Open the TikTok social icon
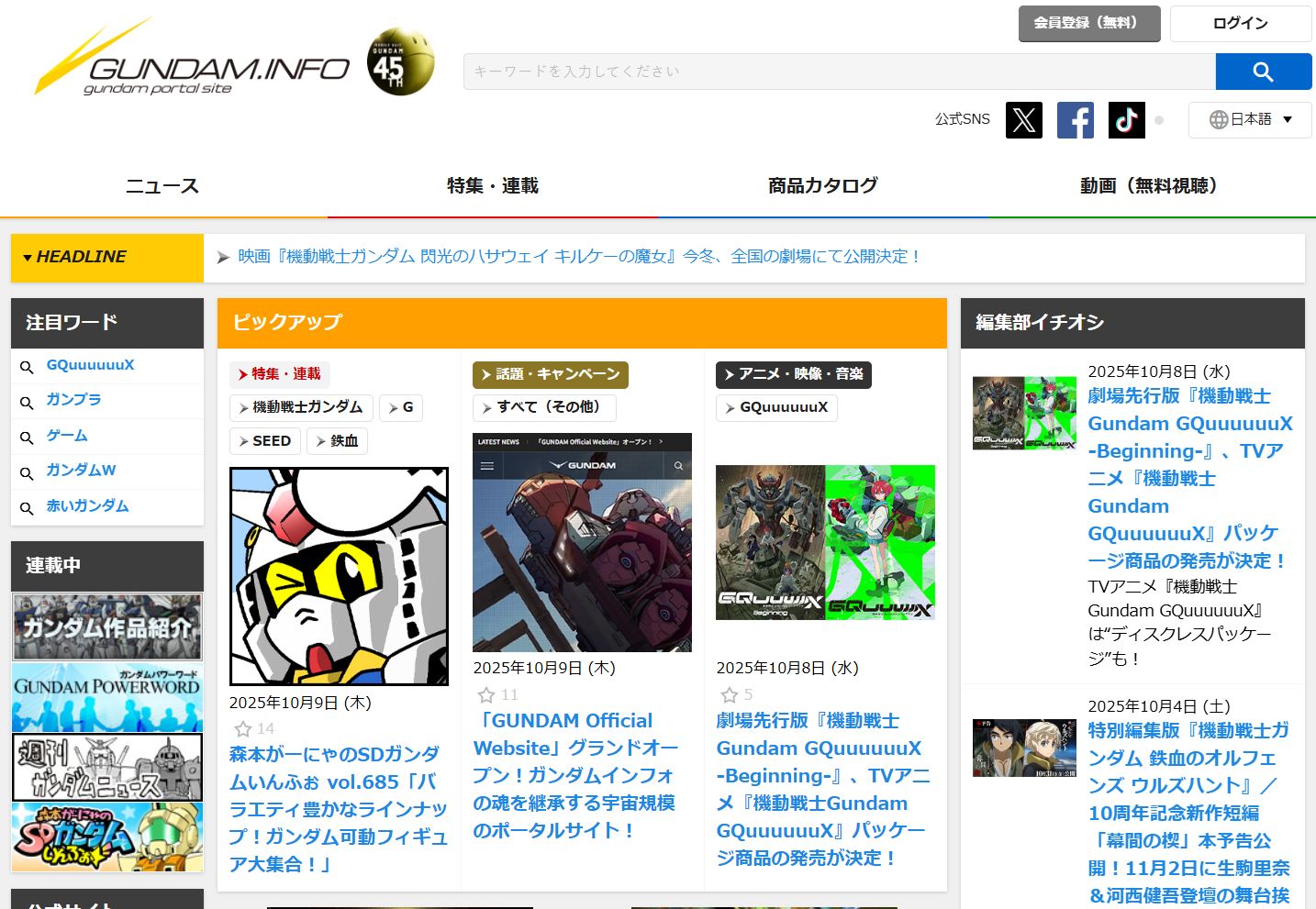This screenshot has height=909, width=1316. 1126,120
